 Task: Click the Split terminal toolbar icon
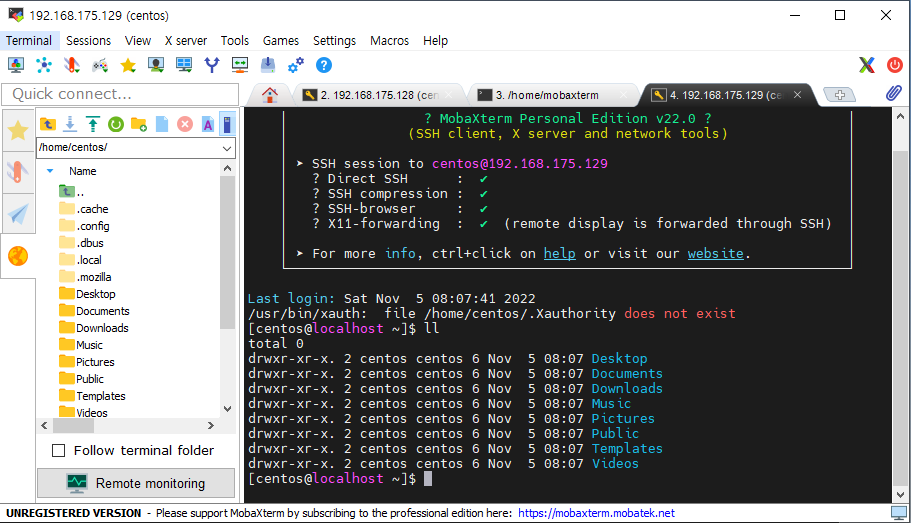point(184,65)
